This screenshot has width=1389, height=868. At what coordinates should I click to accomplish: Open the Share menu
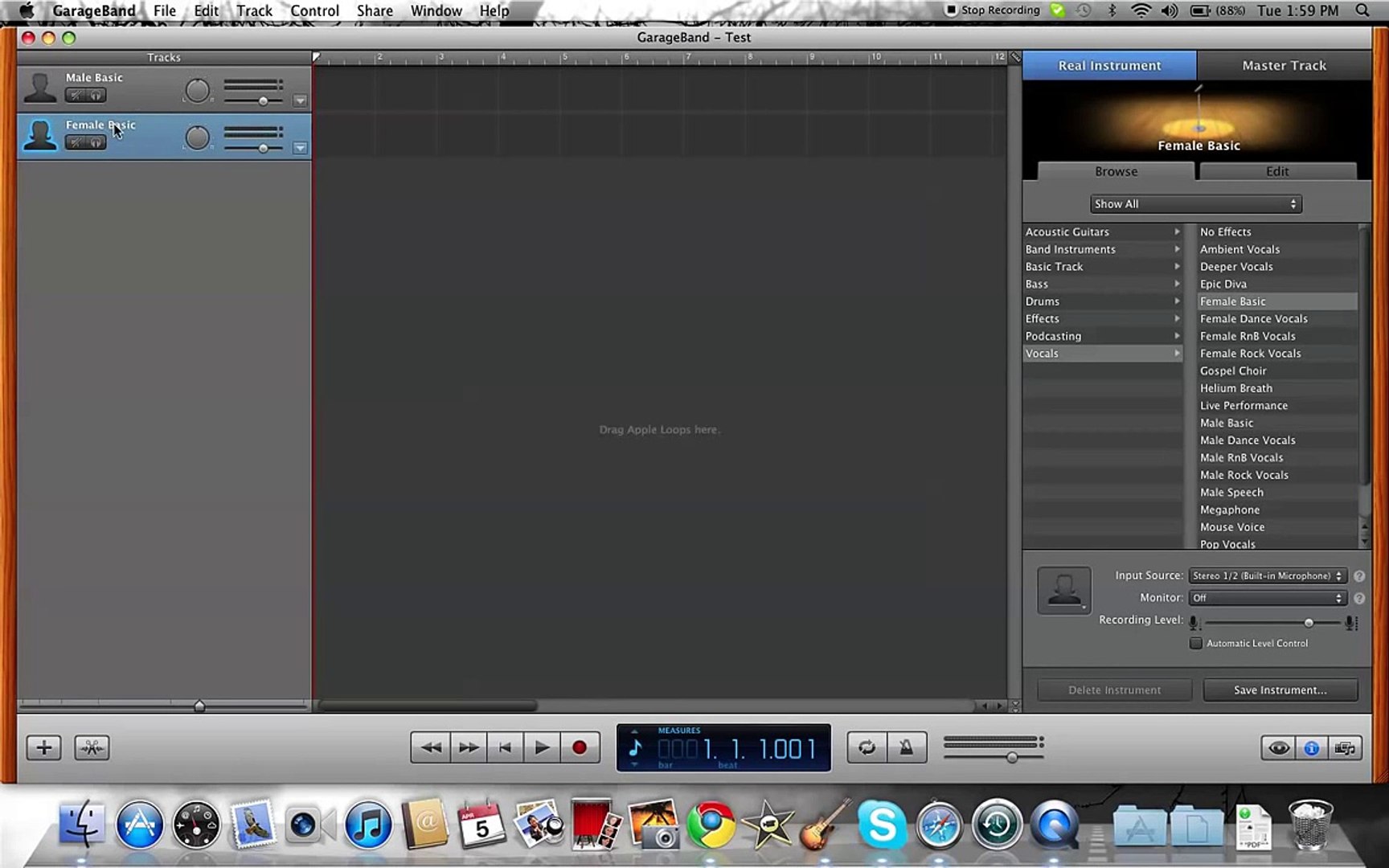coord(375,10)
